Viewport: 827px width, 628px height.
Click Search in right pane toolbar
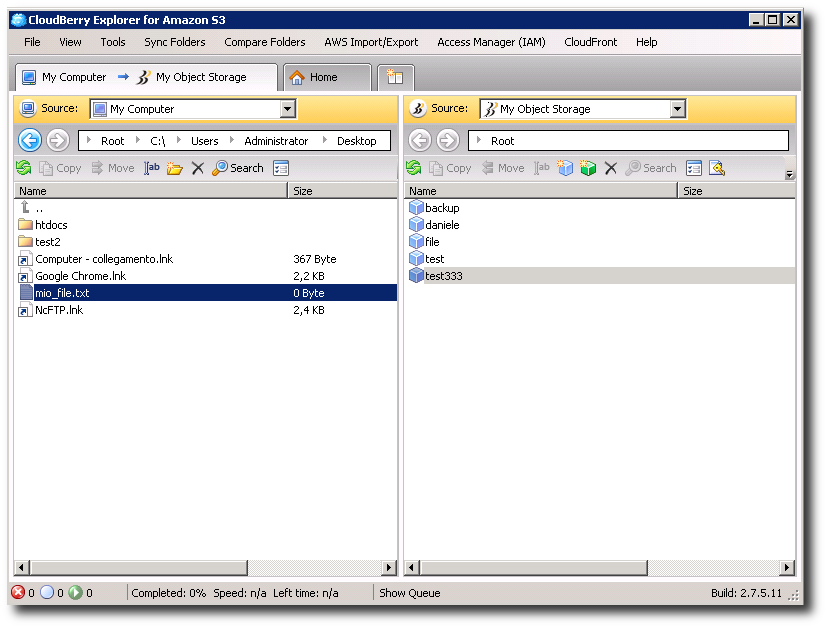pyautogui.click(x=651, y=168)
